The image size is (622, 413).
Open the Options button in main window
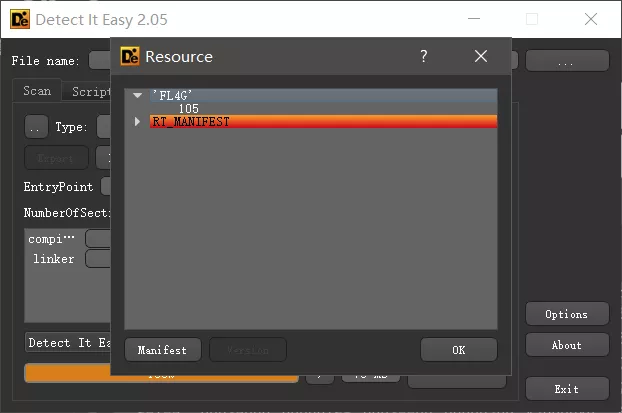pos(567,314)
